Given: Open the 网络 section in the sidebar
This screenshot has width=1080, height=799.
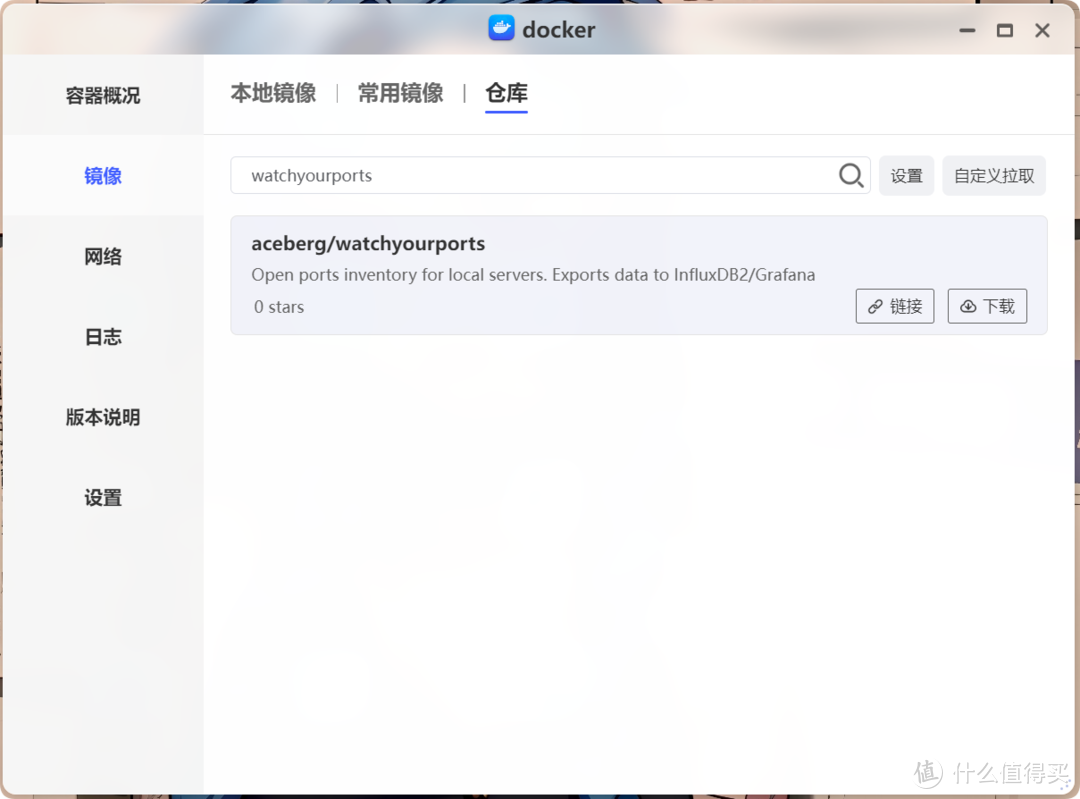Looking at the screenshot, I should tap(103, 256).
